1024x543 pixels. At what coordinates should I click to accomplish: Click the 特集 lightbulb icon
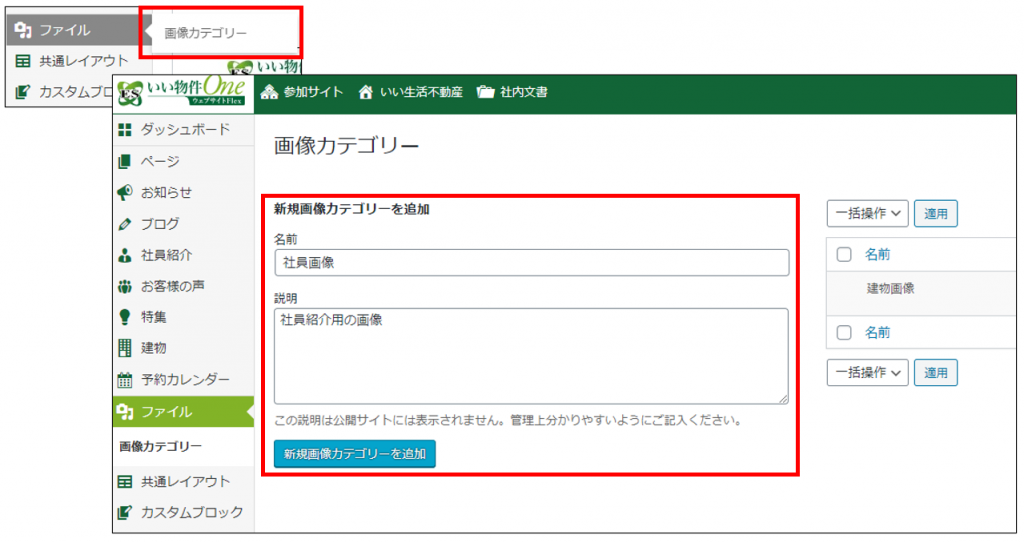click(x=125, y=317)
